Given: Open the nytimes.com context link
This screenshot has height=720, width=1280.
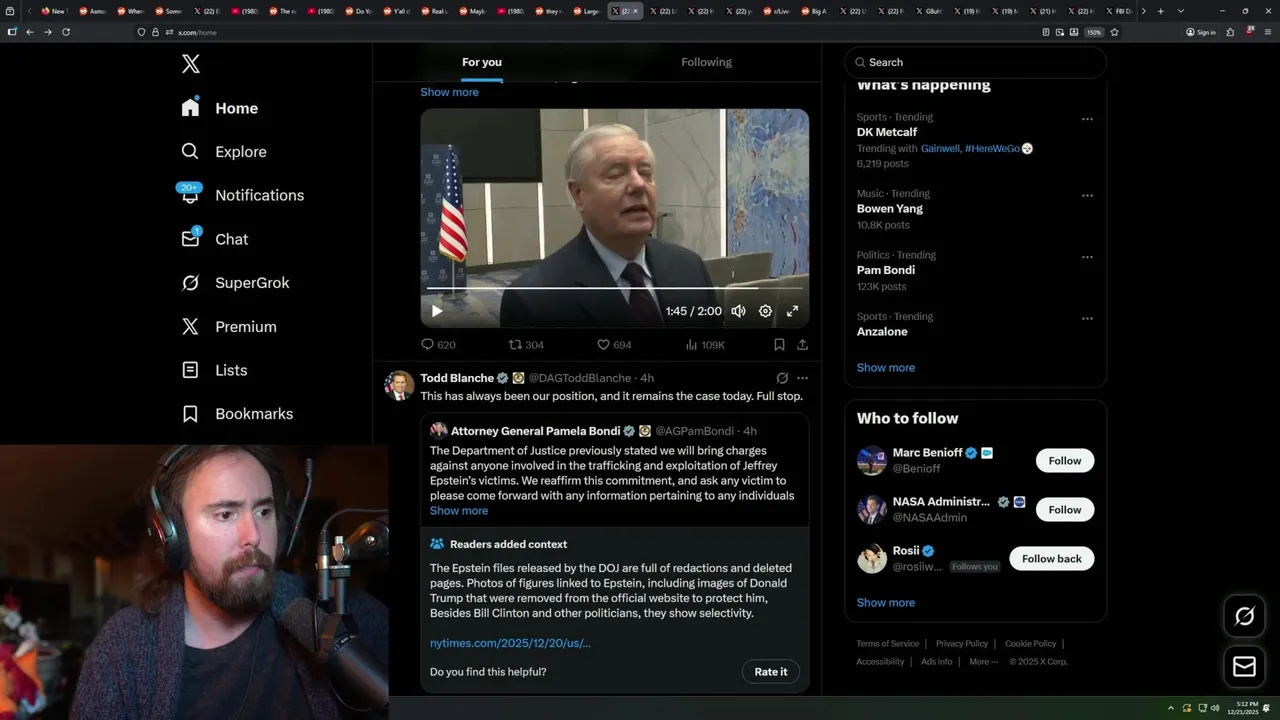Looking at the screenshot, I should point(510,643).
